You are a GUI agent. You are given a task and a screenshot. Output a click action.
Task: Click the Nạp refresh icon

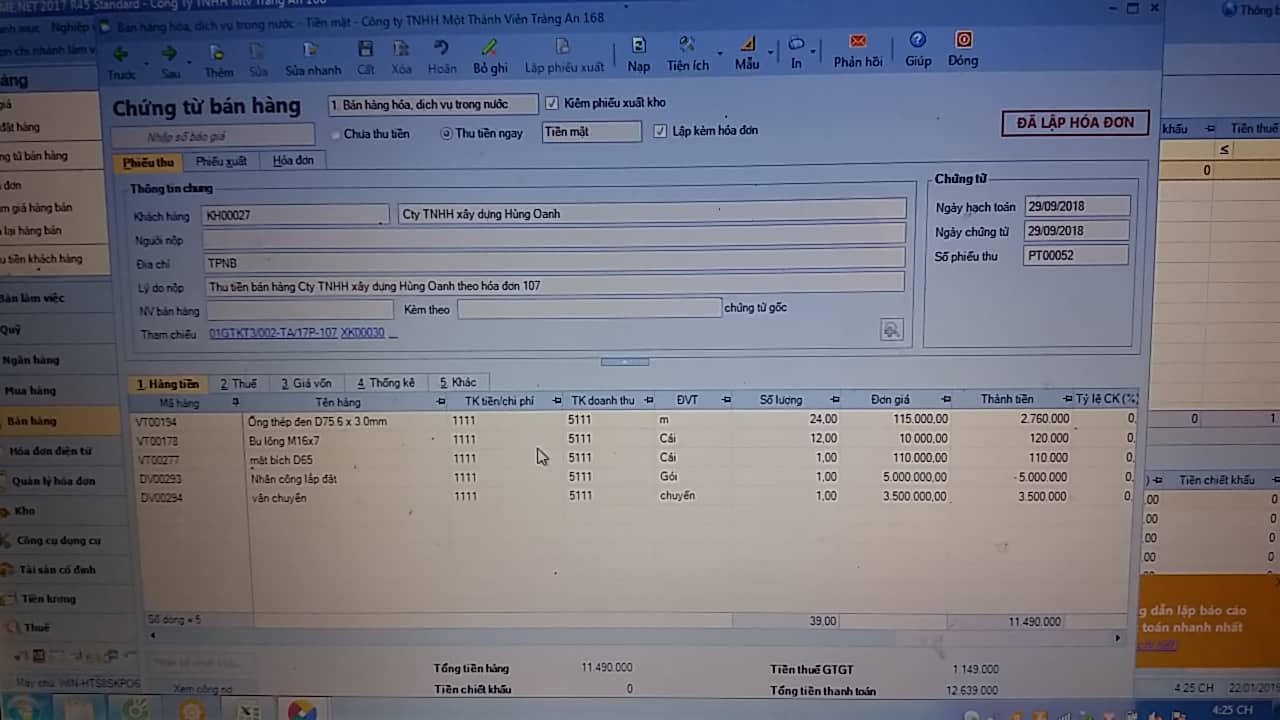pyautogui.click(x=638, y=46)
